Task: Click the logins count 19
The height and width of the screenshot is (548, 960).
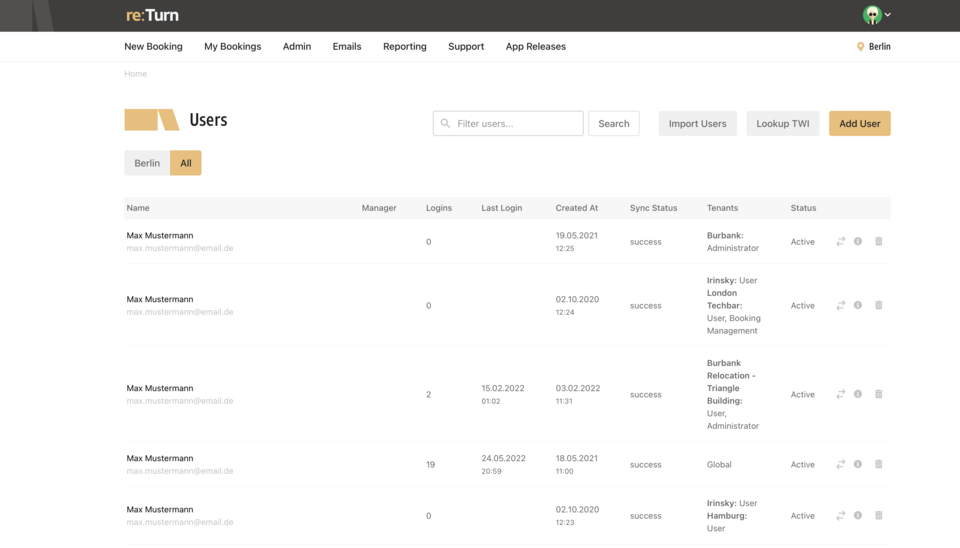Action: 430,465
